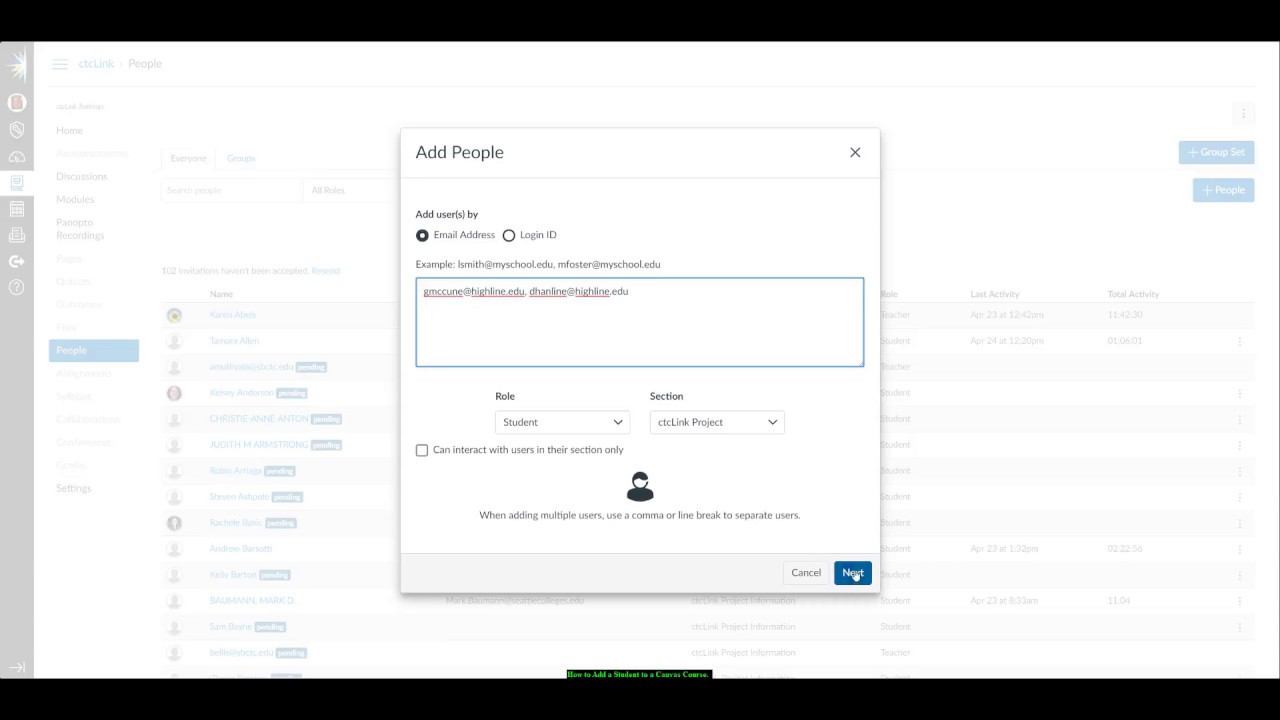Open the Role dropdown showing Student

(562, 422)
